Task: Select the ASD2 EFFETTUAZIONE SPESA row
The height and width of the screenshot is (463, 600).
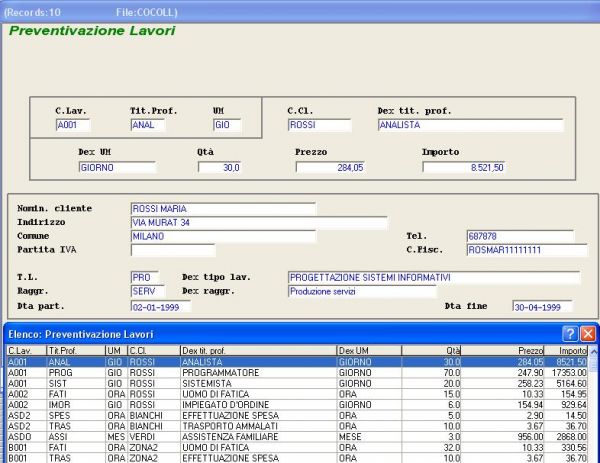Action: point(297,416)
